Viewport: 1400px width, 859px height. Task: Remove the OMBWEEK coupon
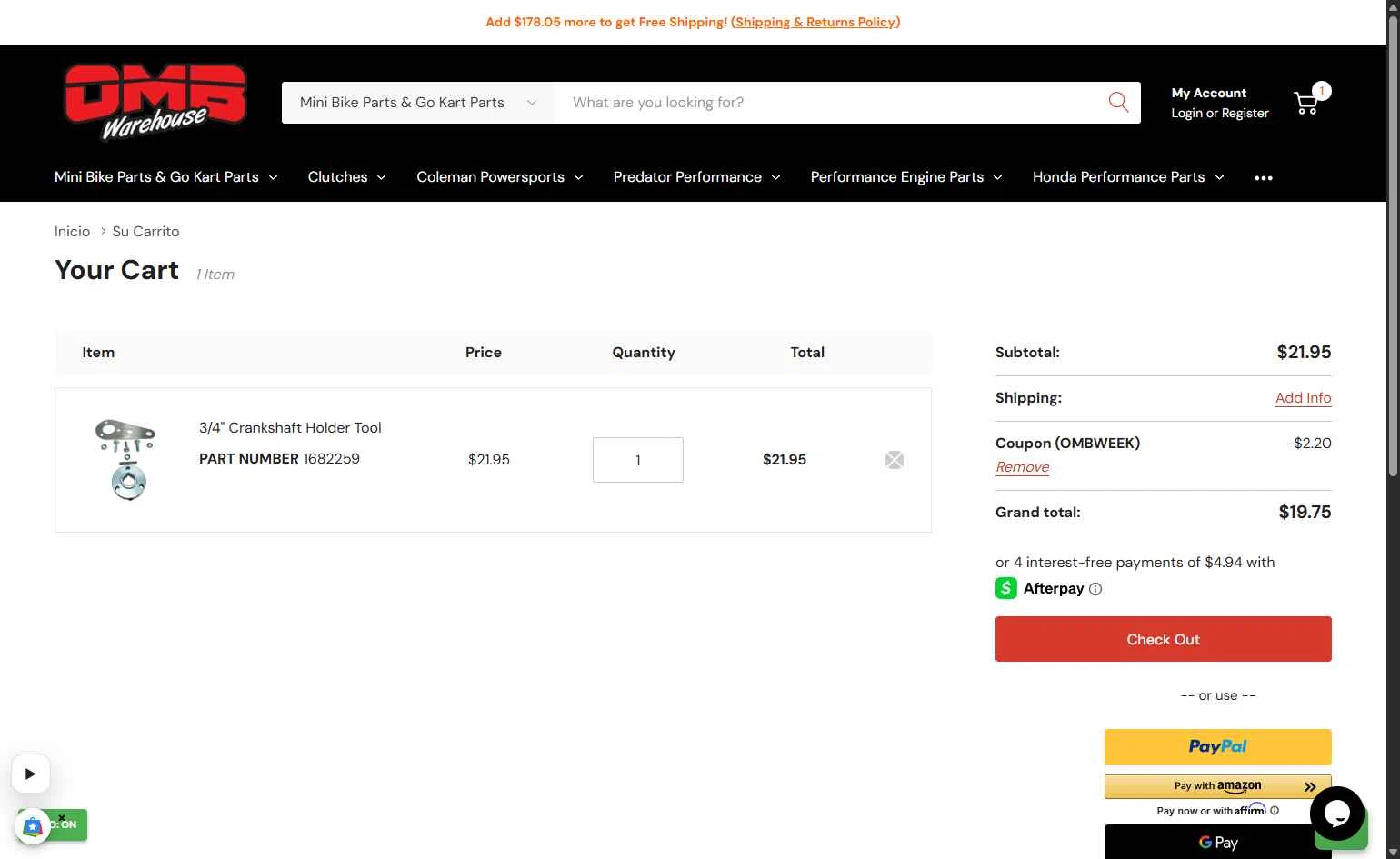[1022, 467]
